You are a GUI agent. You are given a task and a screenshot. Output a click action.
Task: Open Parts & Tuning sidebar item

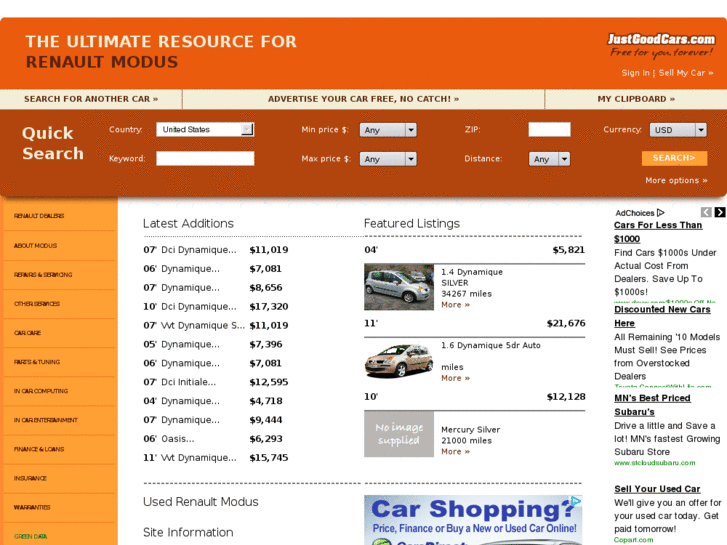(x=37, y=362)
